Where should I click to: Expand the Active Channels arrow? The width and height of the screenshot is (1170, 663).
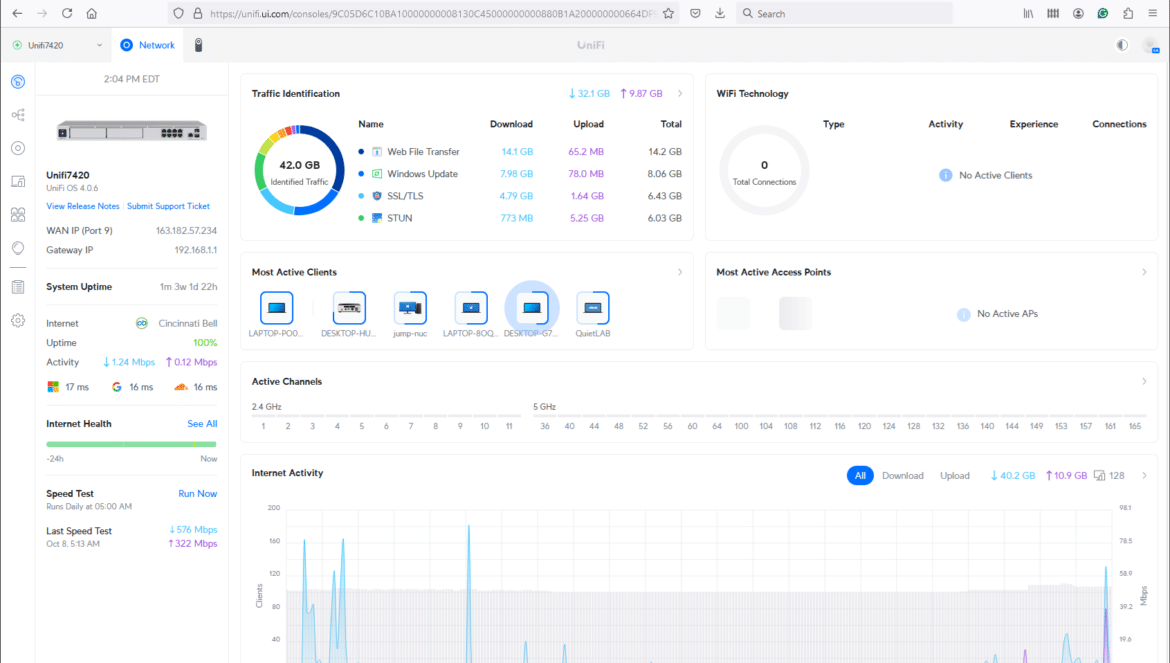pyautogui.click(x=1144, y=382)
